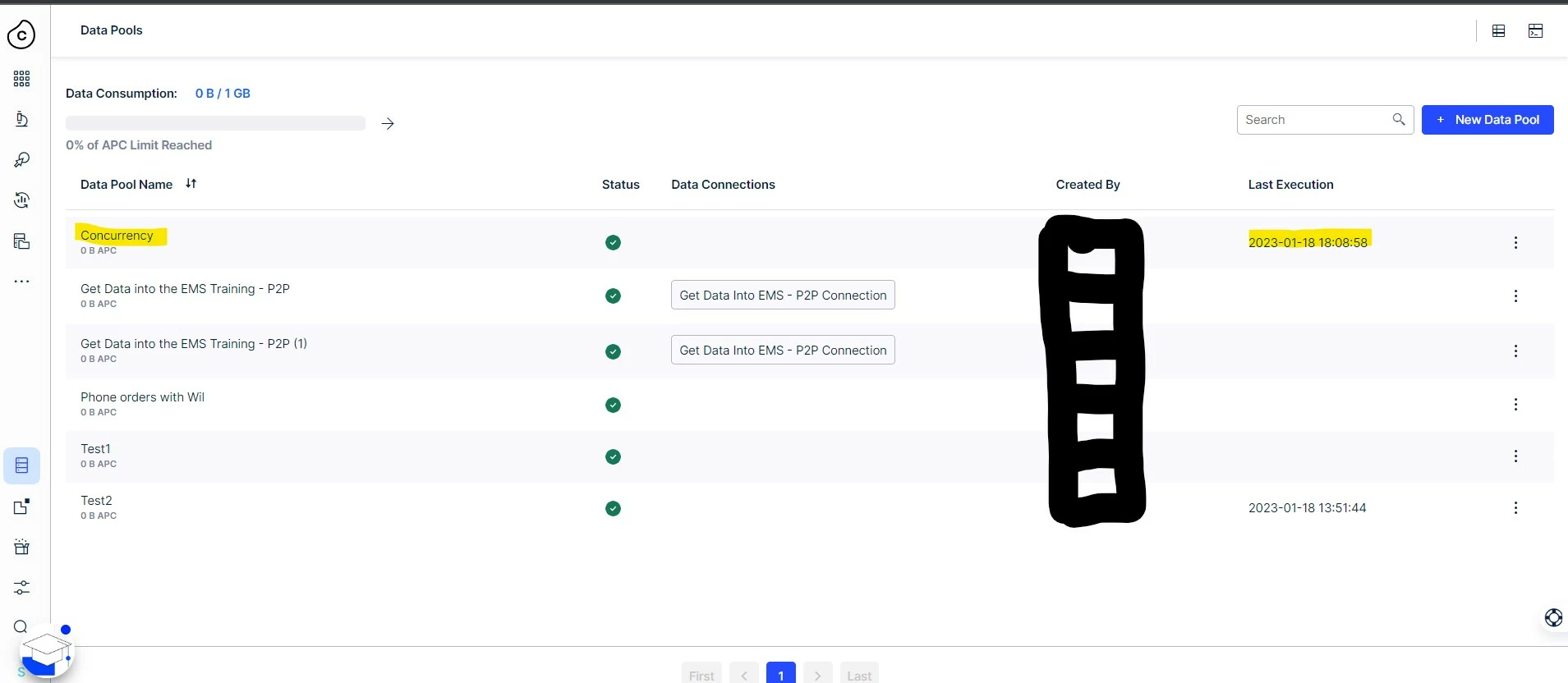Click last execution 2023-01-18 13:51:44
Viewport: 1568px width, 683px height.
click(x=1308, y=508)
